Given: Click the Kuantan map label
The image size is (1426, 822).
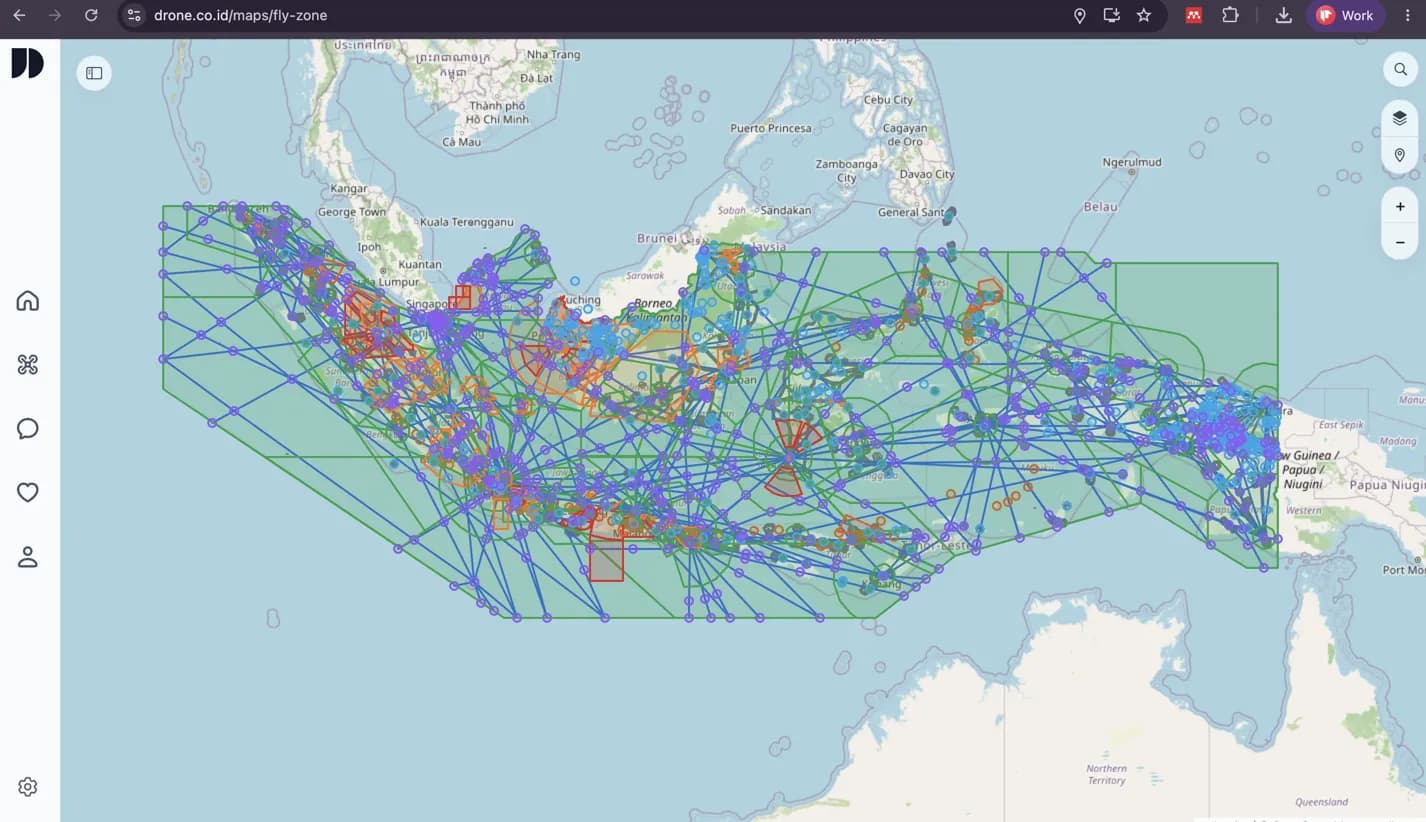Looking at the screenshot, I should (420, 265).
